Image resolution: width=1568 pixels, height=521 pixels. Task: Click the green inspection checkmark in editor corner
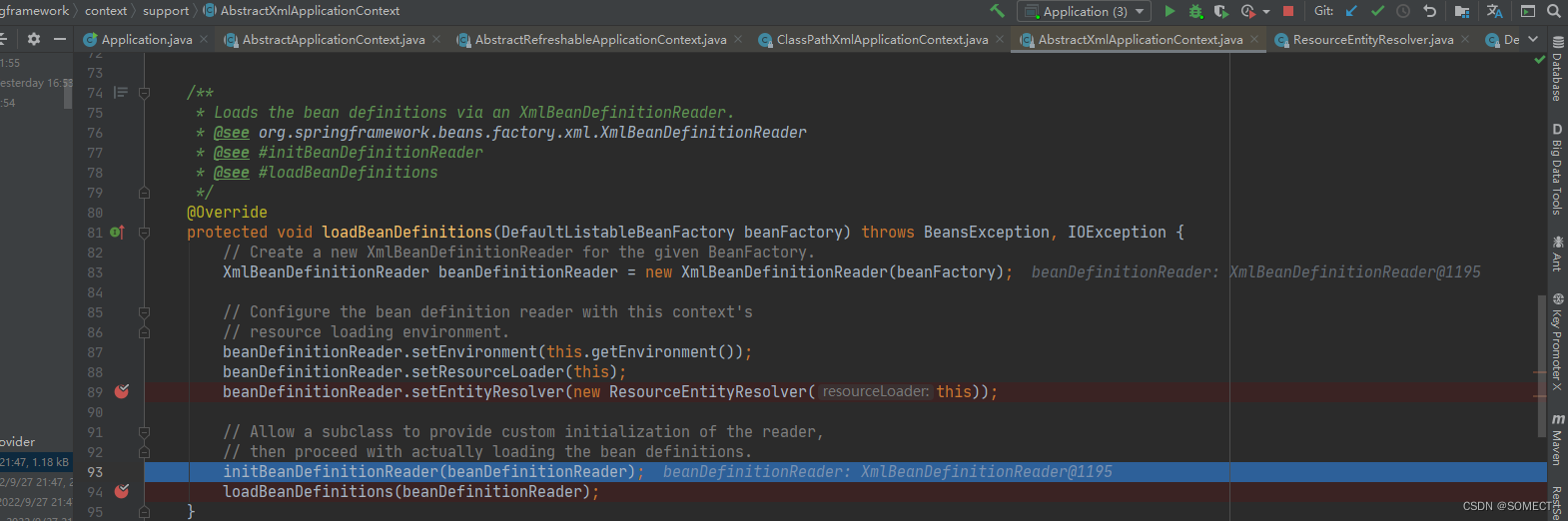tap(1539, 60)
